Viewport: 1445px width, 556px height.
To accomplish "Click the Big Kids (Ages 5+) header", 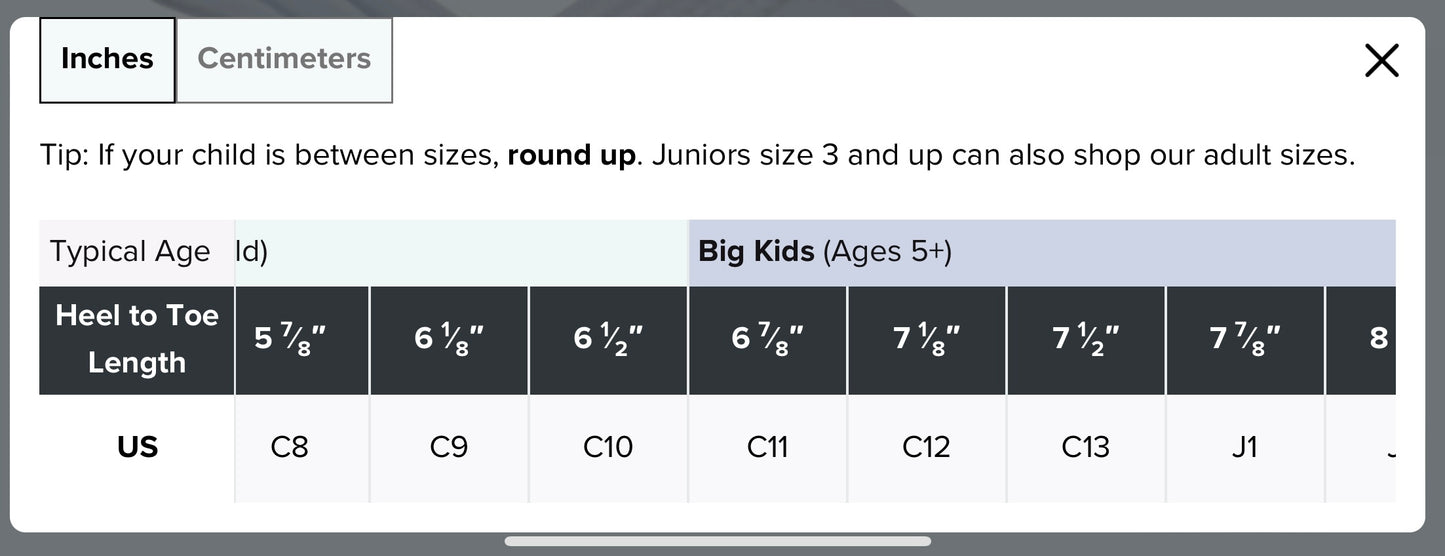I will [x=825, y=252].
